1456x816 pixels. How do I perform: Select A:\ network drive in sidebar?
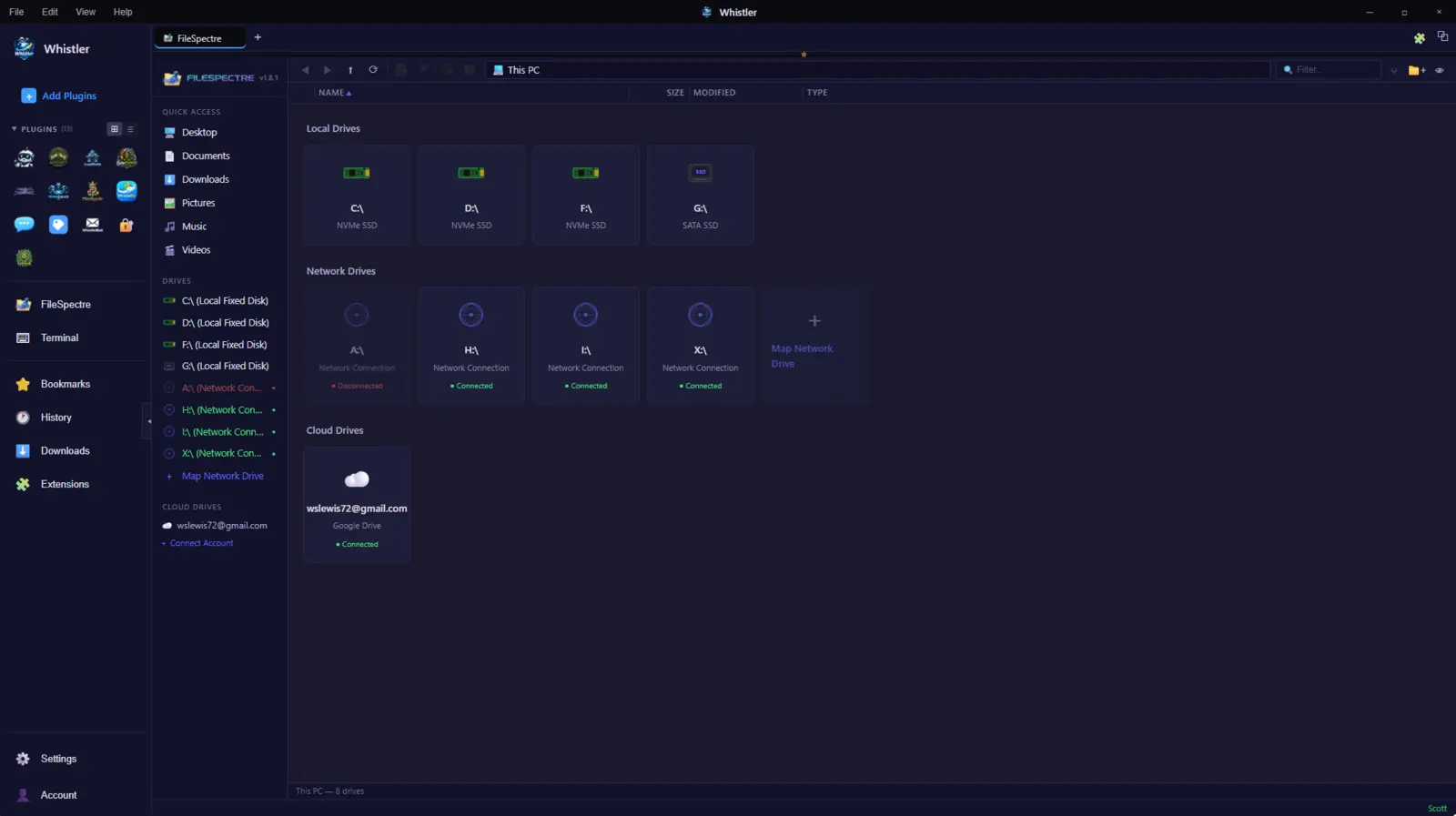pyautogui.click(x=220, y=388)
